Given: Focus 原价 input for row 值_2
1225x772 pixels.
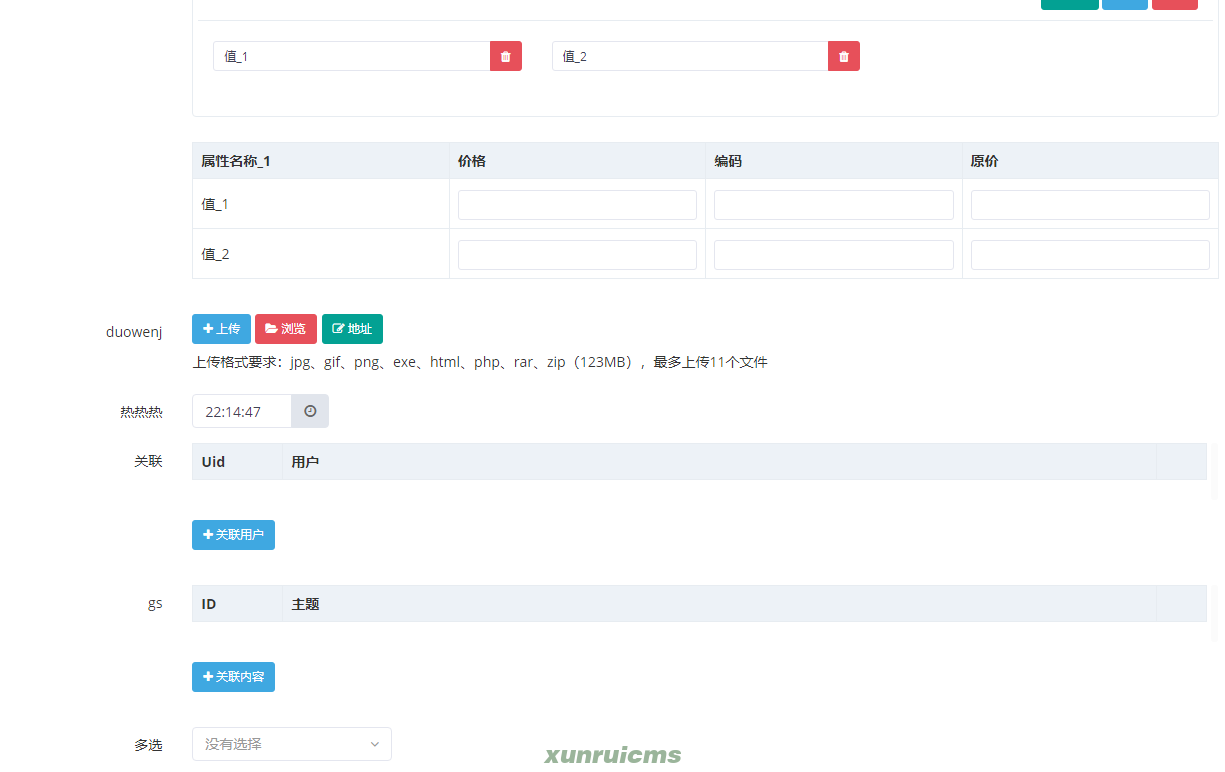Looking at the screenshot, I should [1090, 255].
